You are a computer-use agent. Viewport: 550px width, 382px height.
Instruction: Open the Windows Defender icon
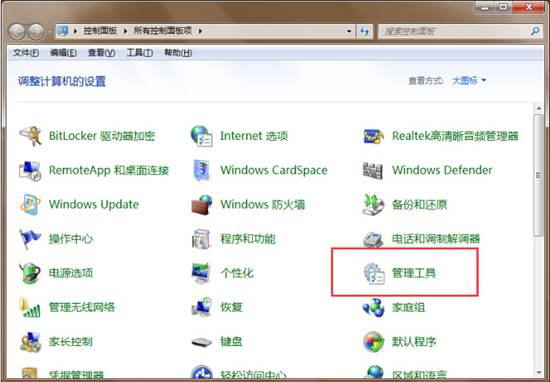click(373, 170)
